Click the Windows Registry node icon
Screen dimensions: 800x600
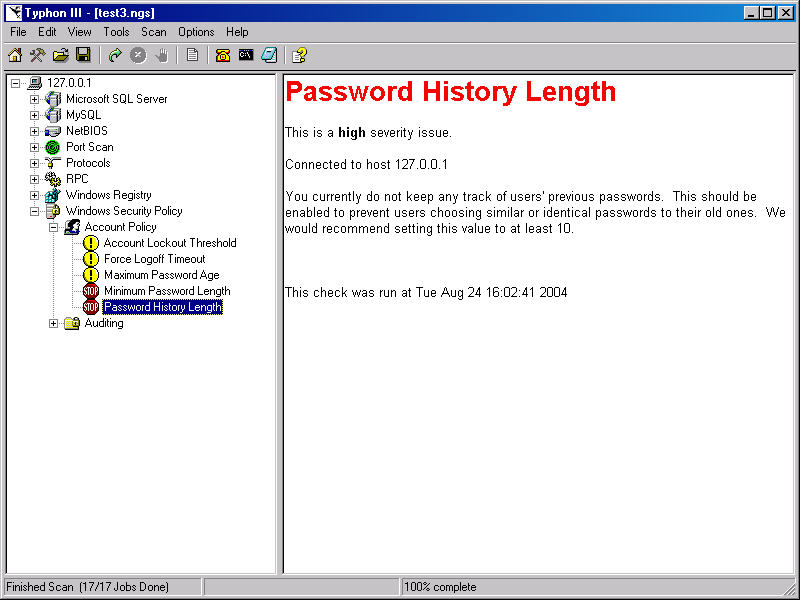coord(53,195)
